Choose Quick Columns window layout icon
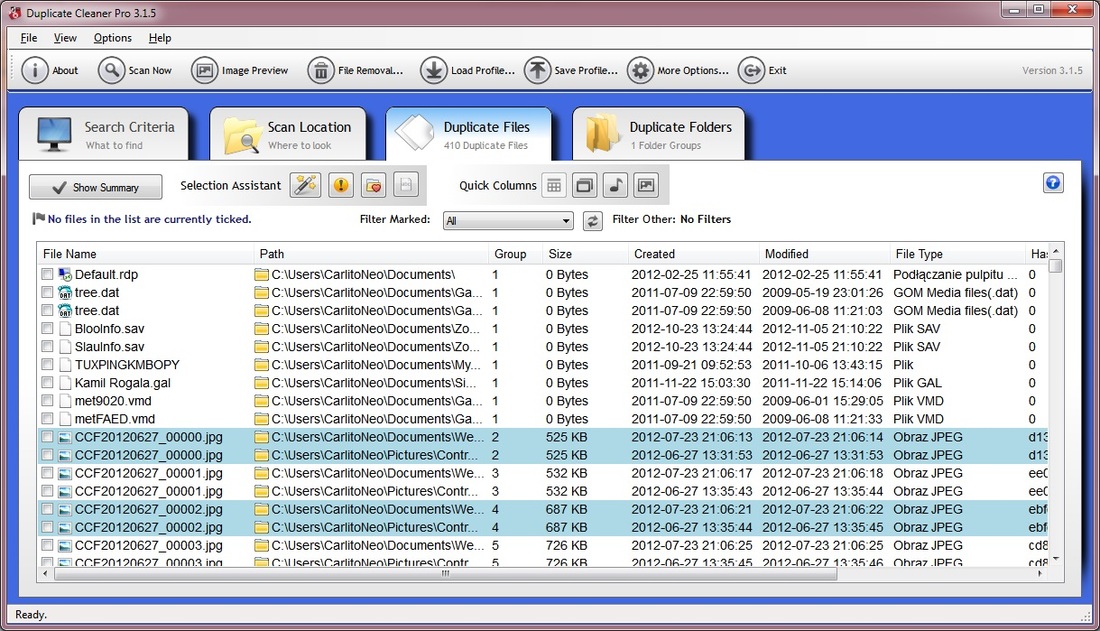This screenshot has height=631, width=1100. (584, 185)
